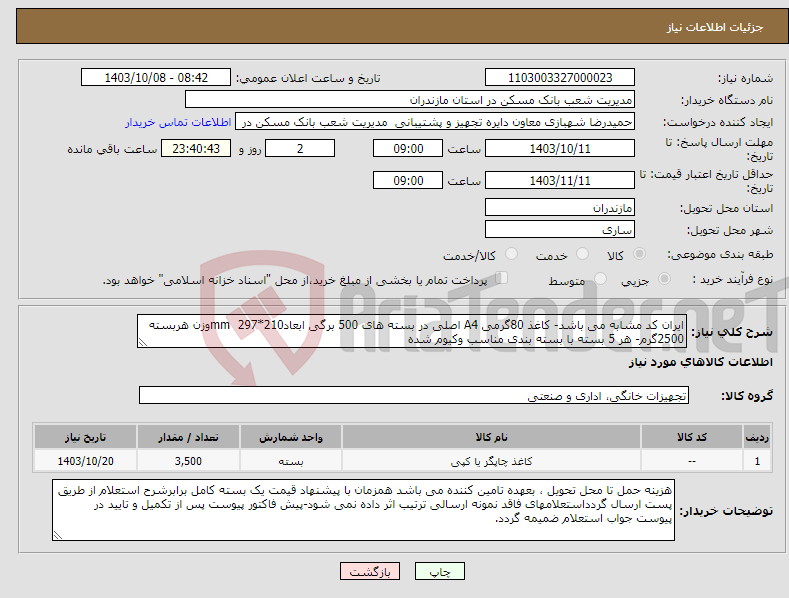Click the اطلاعات کالاهای مورد نیاز section heading
The height and width of the screenshot is (598, 789).
pyautogui.click(x=700, y=362)
